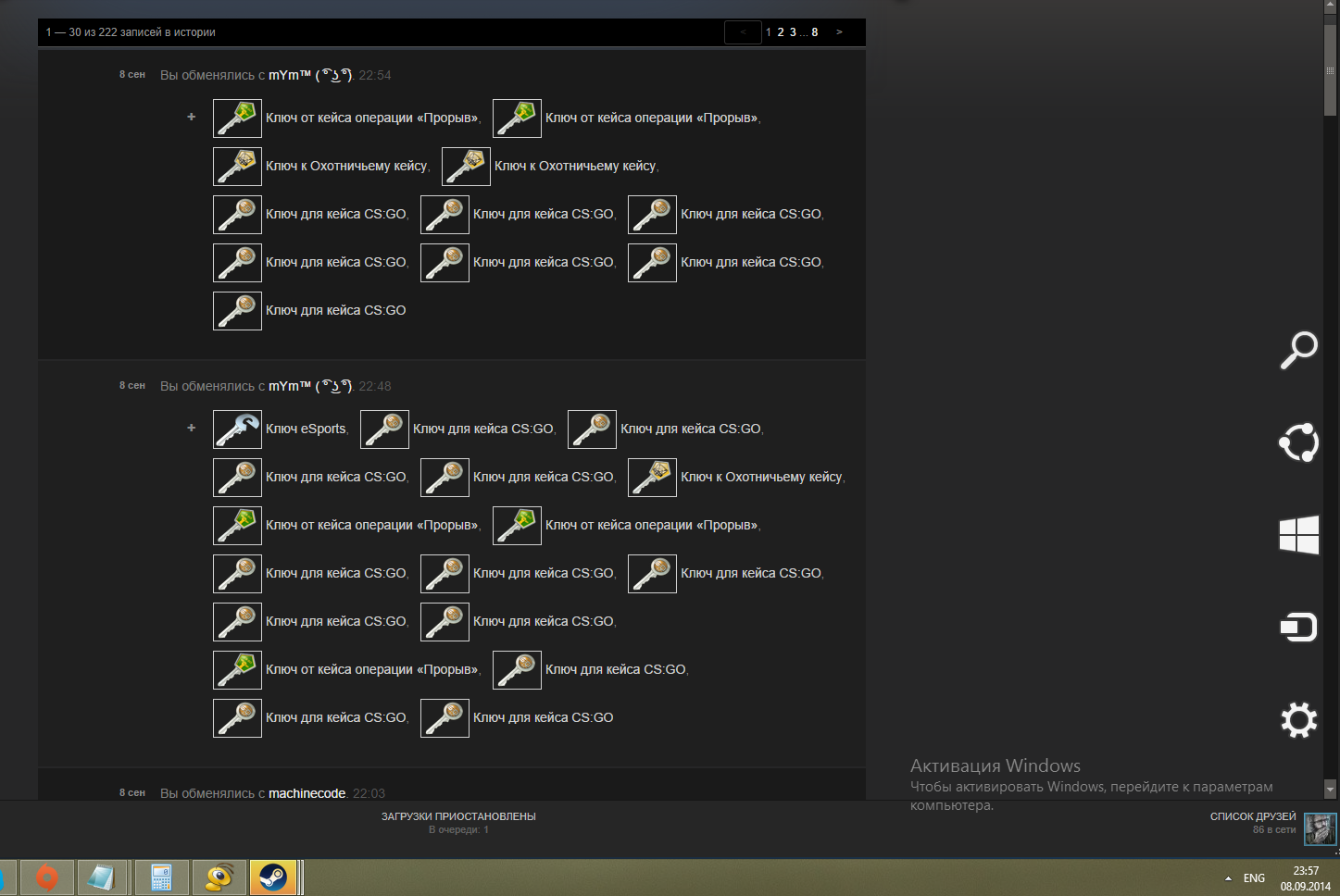This screenshot has height=896, width=1340.
Task: Click the previous page arrow button
Action: tap(743, 32)
